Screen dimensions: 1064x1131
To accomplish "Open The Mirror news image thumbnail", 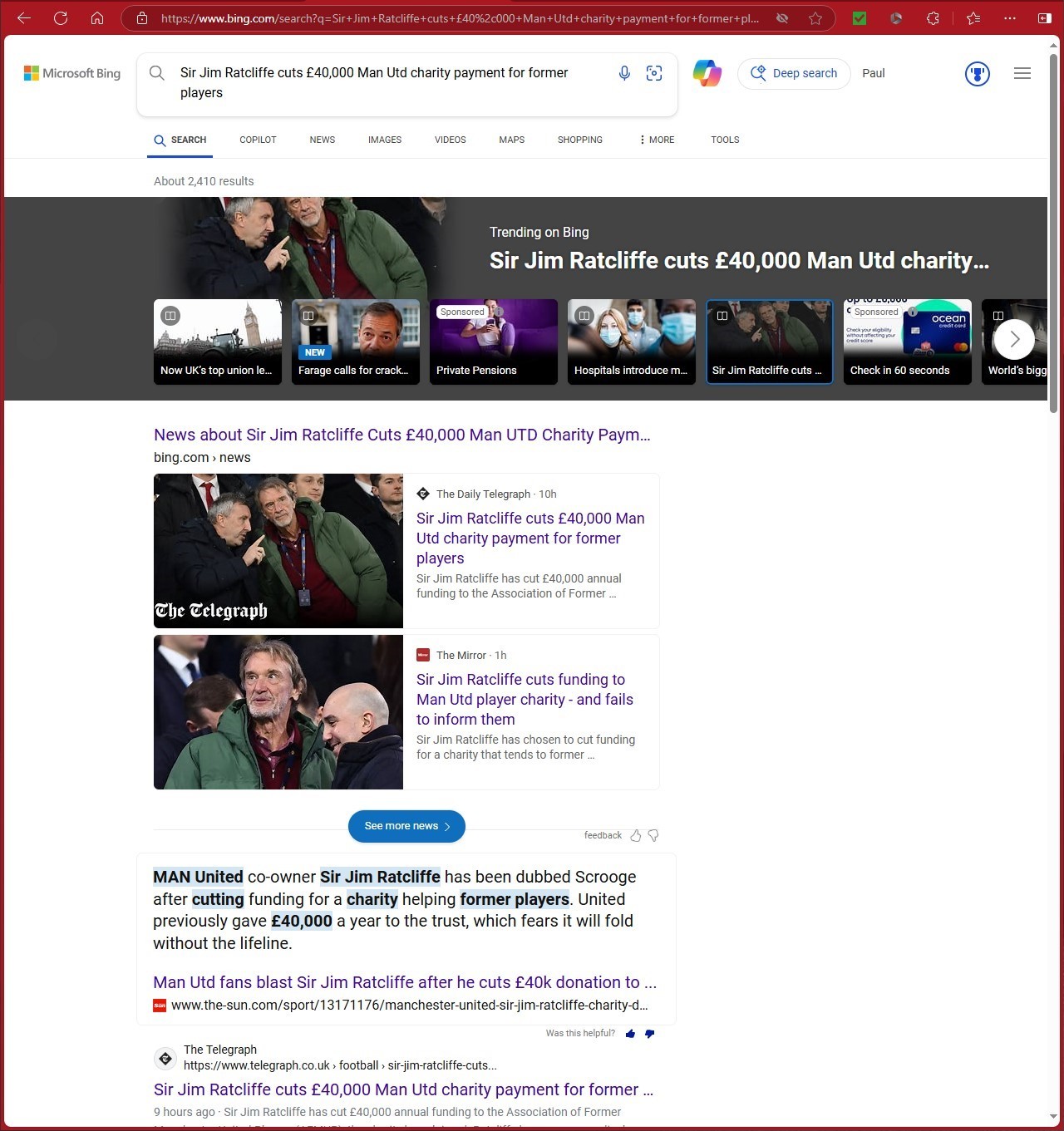I will click(278, 712).
